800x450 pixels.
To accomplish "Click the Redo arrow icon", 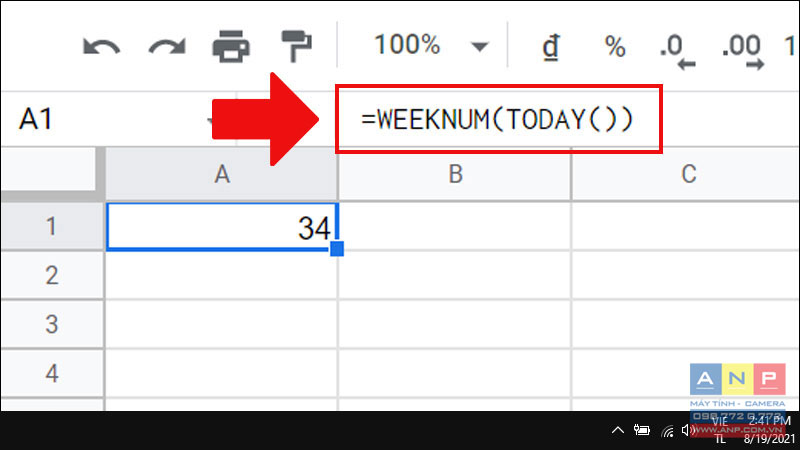I will tap(166, 46).
